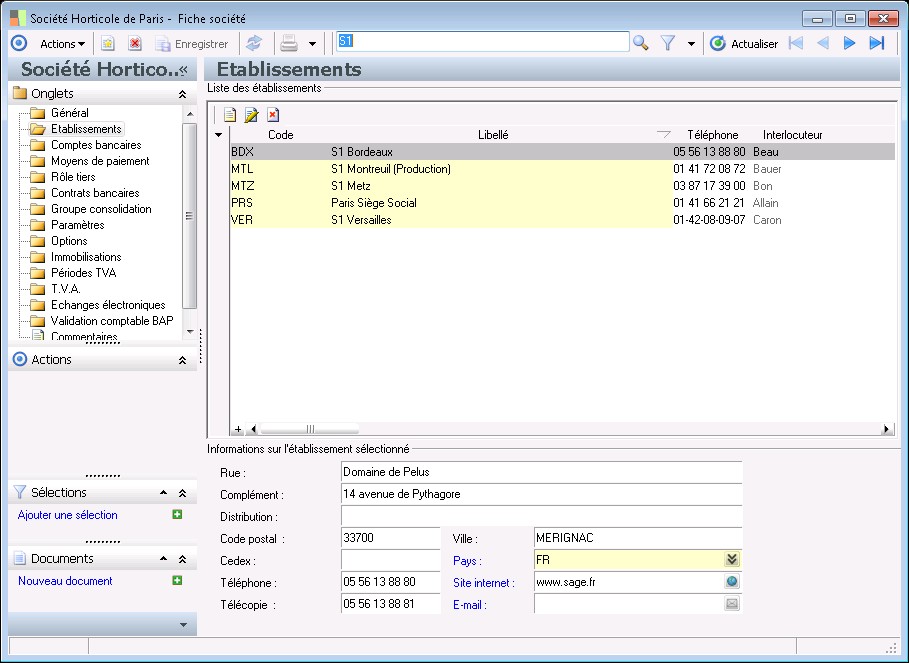Open the Actions dropdown menu in toolbar
This screenshot has height=663, width=909.
(x=62, y=43)
